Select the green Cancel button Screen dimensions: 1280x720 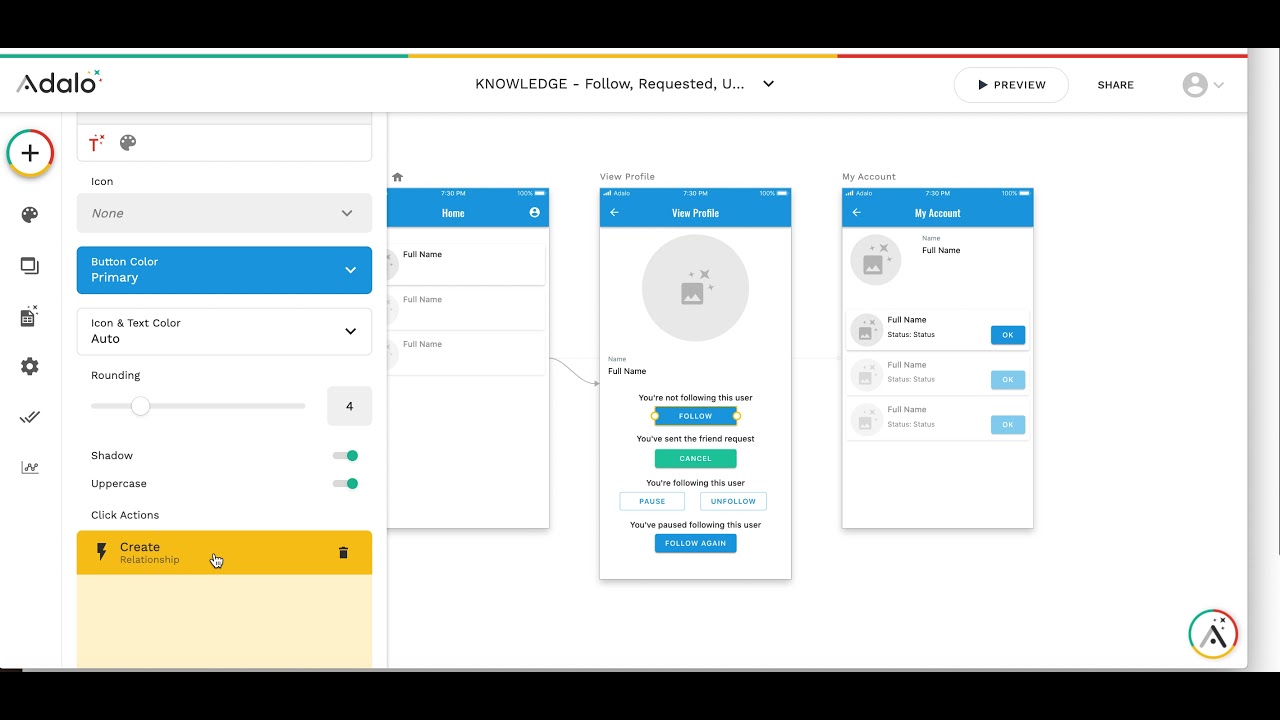(695, 459)
